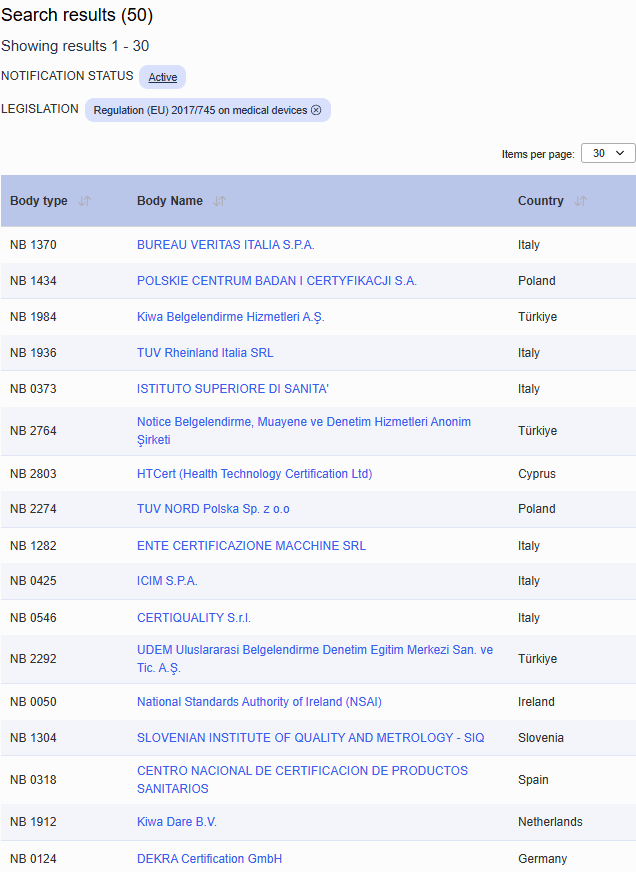Remove the Regulation (EU) 2017/745 filter
This screenshot has width=636, height=872.
pos(316,110)
